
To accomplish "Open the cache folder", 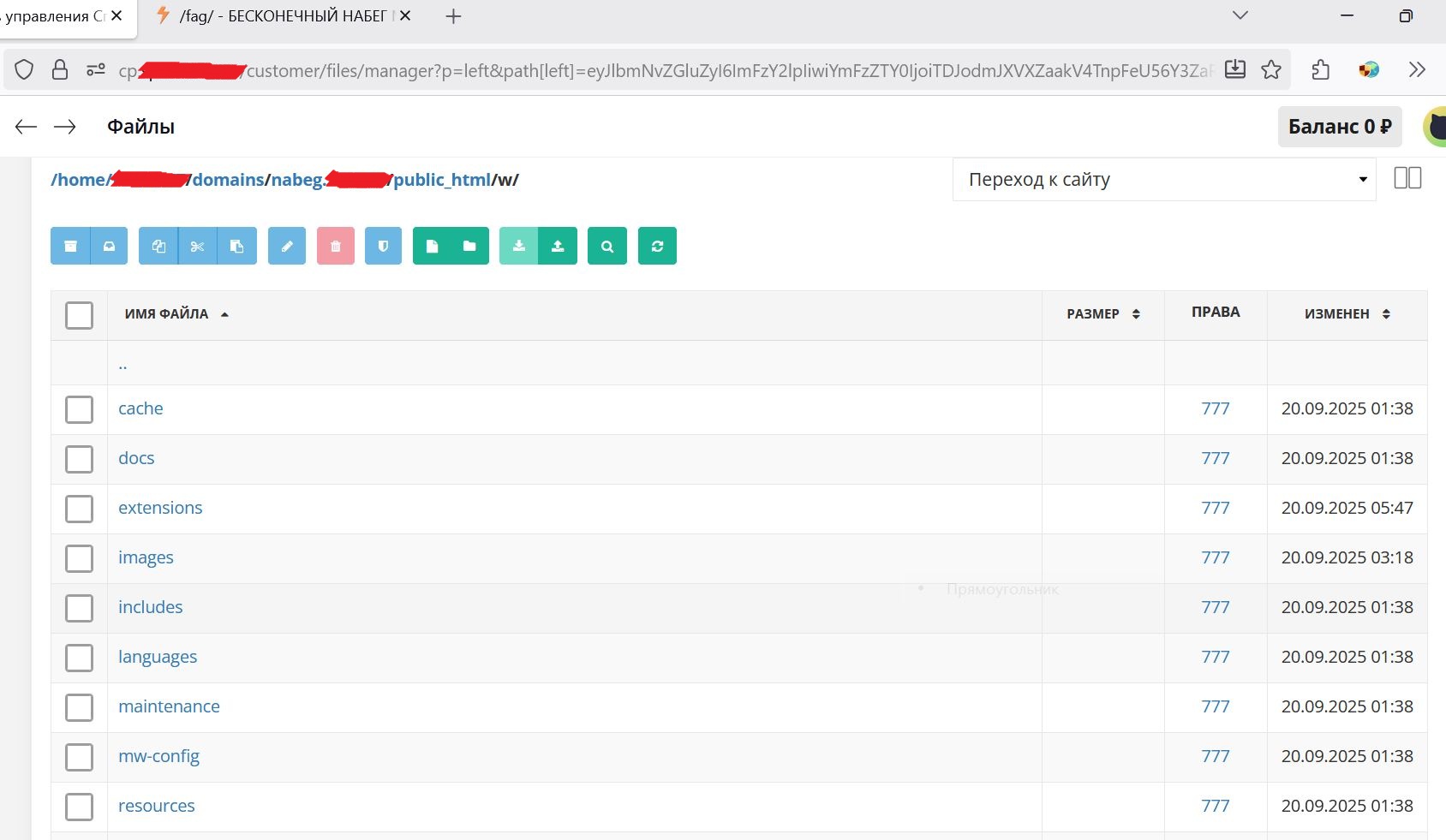I will click(x=140, y=408).
